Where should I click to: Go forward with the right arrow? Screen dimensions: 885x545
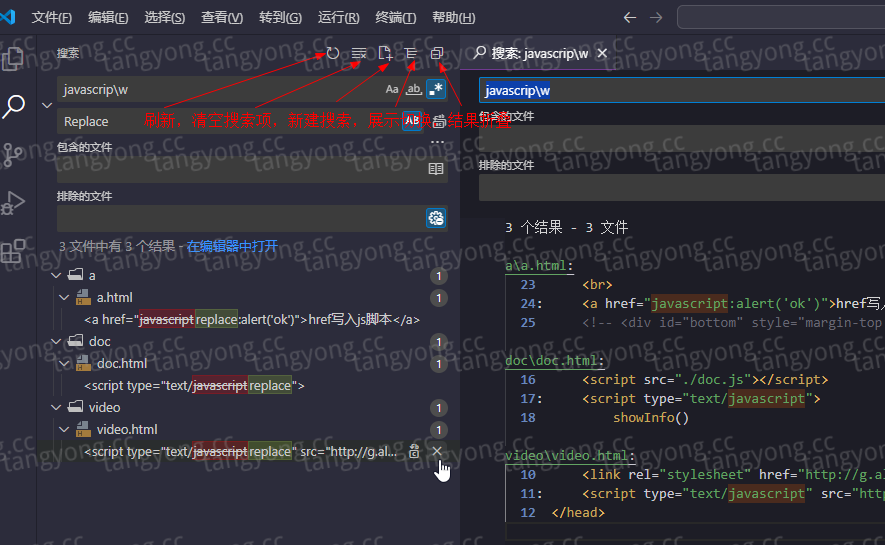[x=656, y=17]
